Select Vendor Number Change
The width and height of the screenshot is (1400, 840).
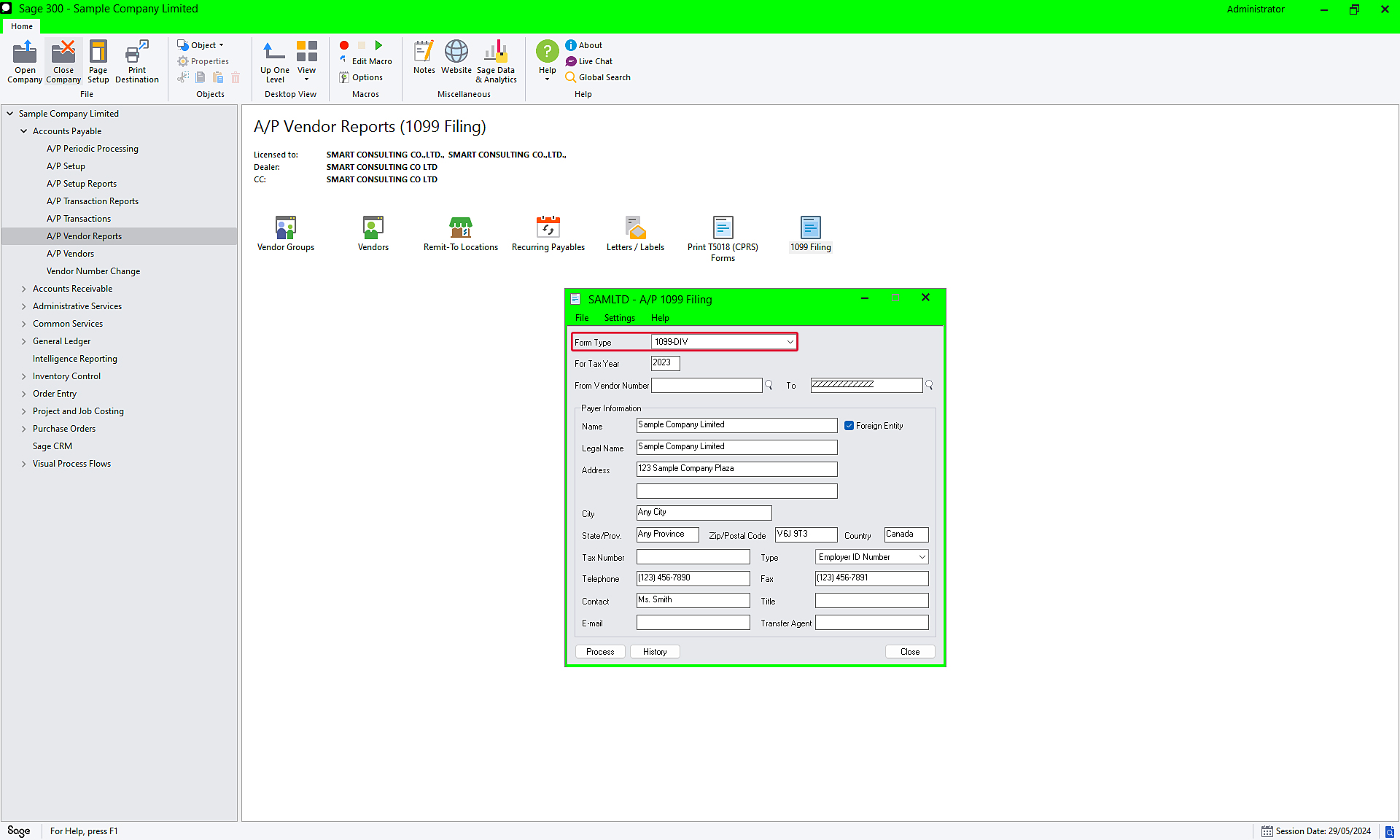(x=93, y=271)
